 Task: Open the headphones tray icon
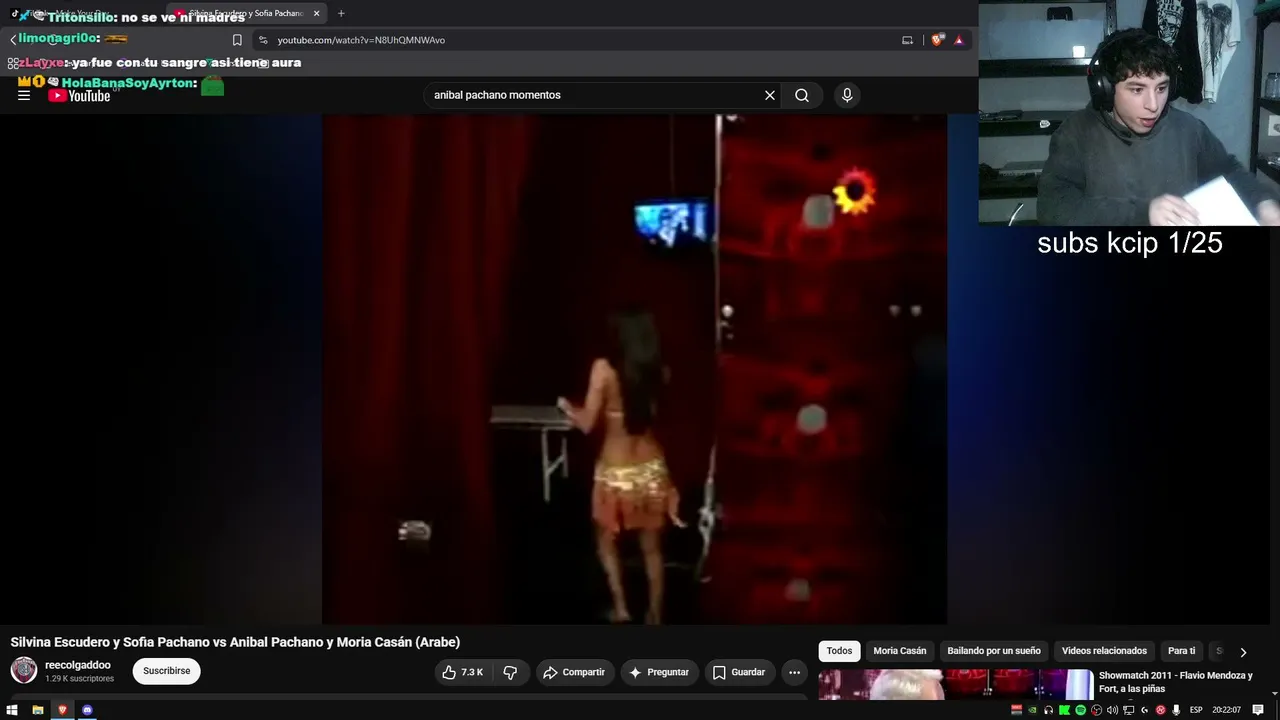tap(1049, 710)
